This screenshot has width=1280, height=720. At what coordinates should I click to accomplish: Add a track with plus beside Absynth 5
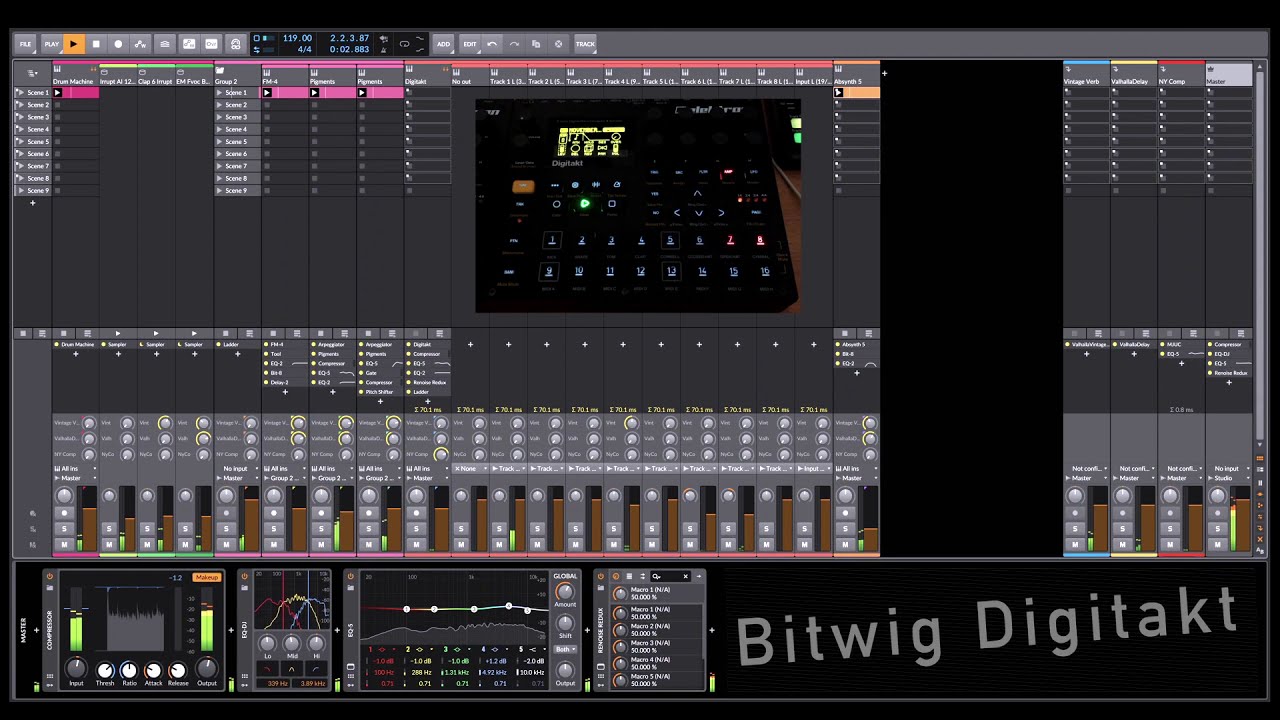(x=884, y=72)
